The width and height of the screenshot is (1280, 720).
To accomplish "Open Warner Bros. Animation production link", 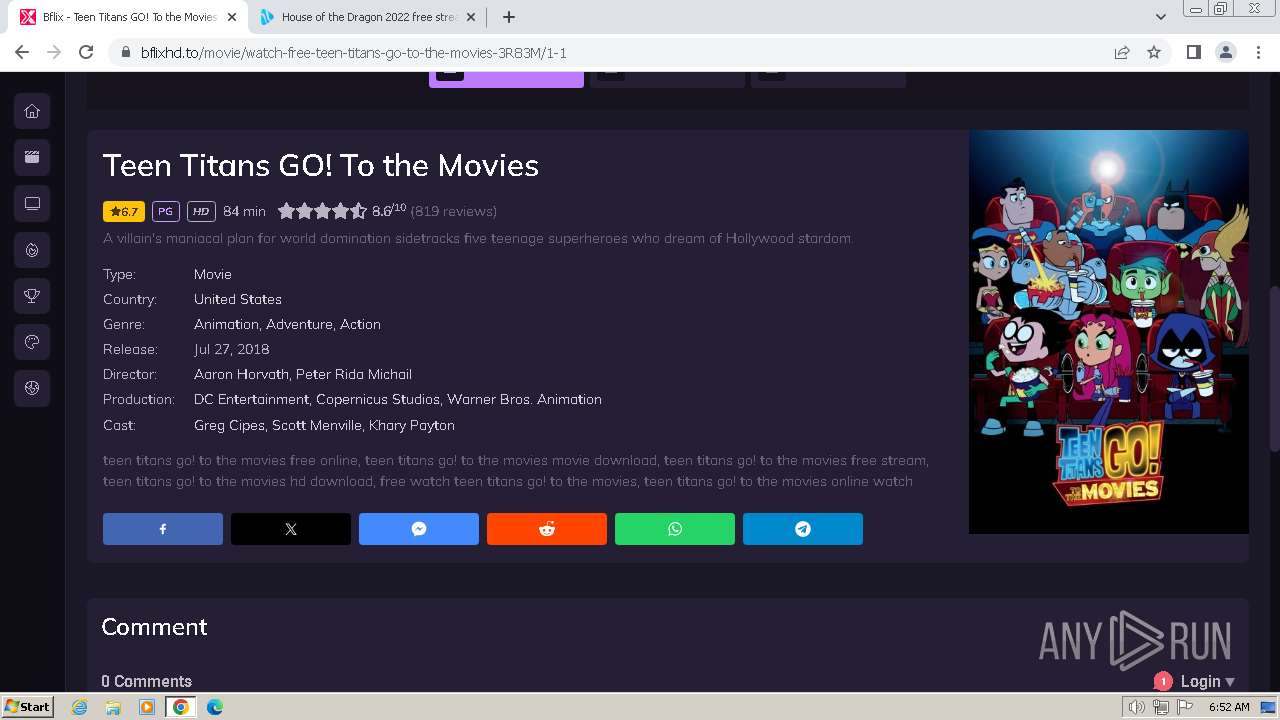I will click(x=524, y=399).
